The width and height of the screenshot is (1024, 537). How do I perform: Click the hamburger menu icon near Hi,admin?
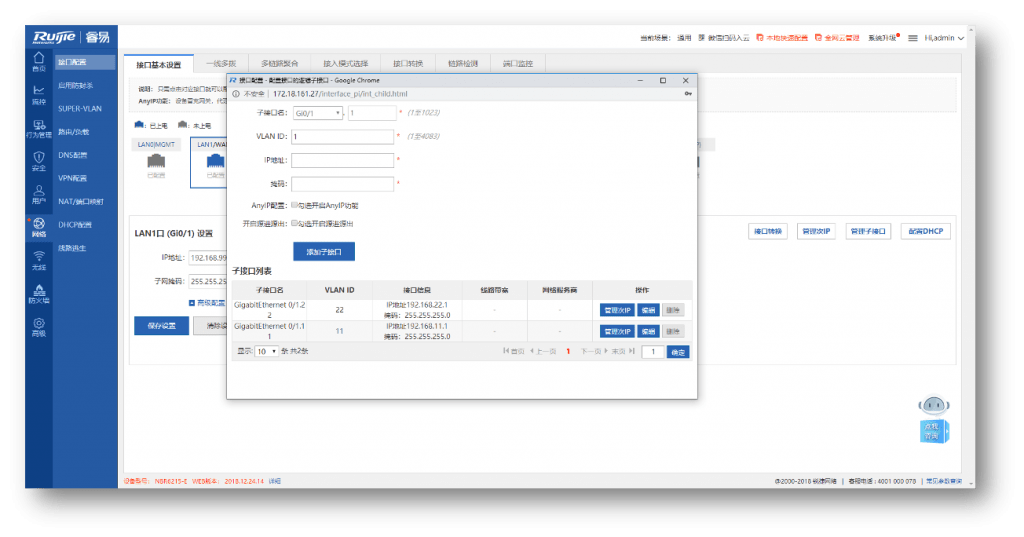click(912, 38)
